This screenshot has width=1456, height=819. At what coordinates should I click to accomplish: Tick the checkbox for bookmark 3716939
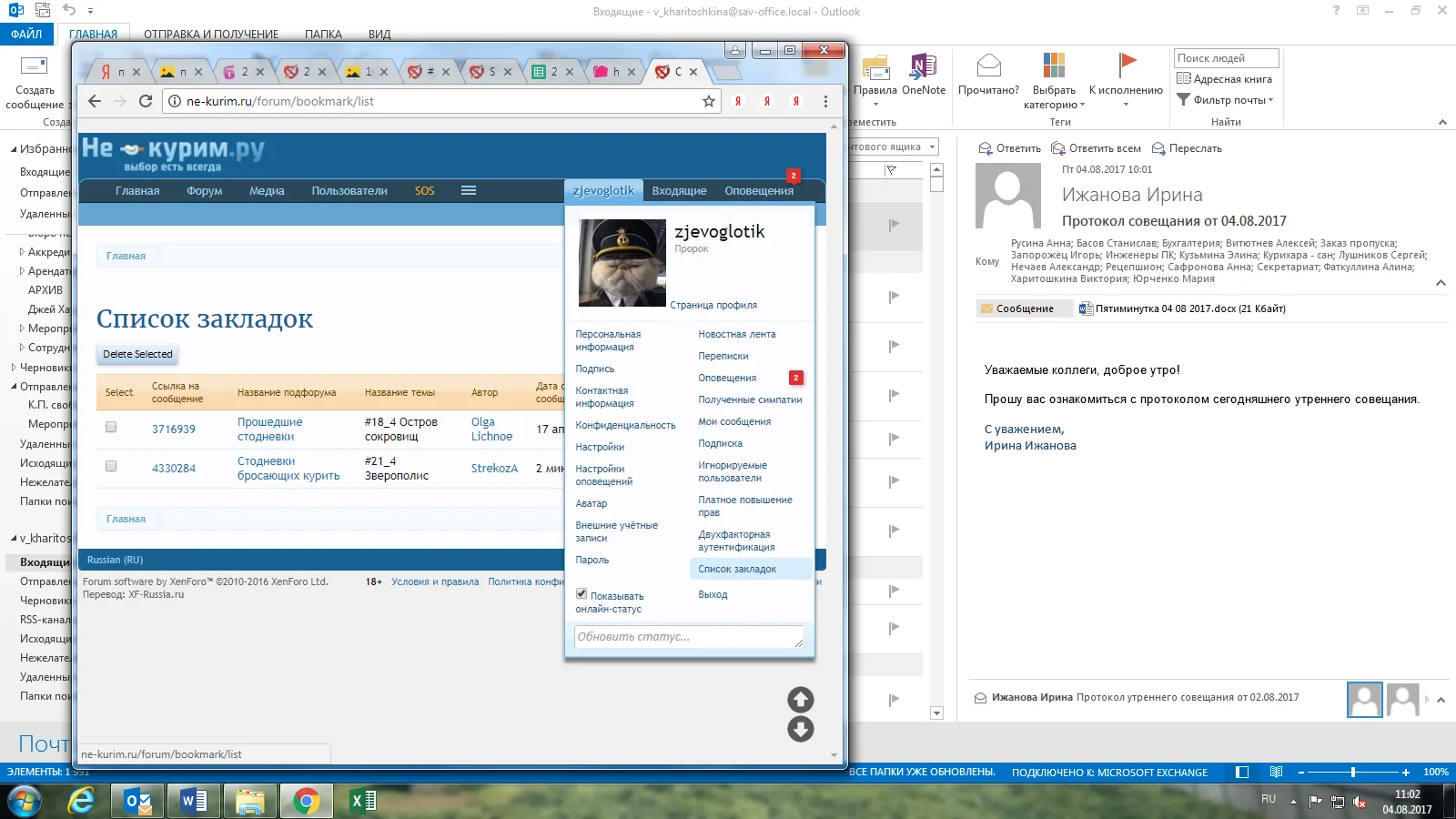pyautogui.click(x=111, y=427)
